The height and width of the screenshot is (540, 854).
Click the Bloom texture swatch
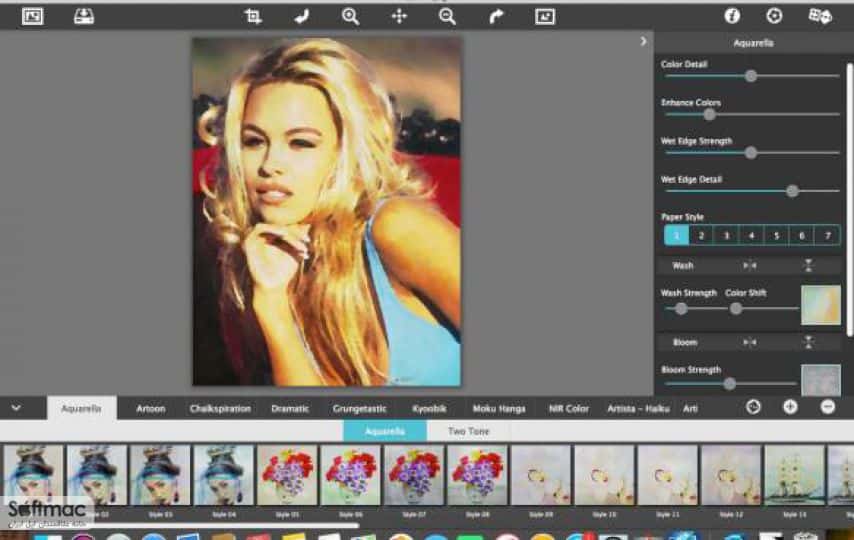click(x=821, y=380)
